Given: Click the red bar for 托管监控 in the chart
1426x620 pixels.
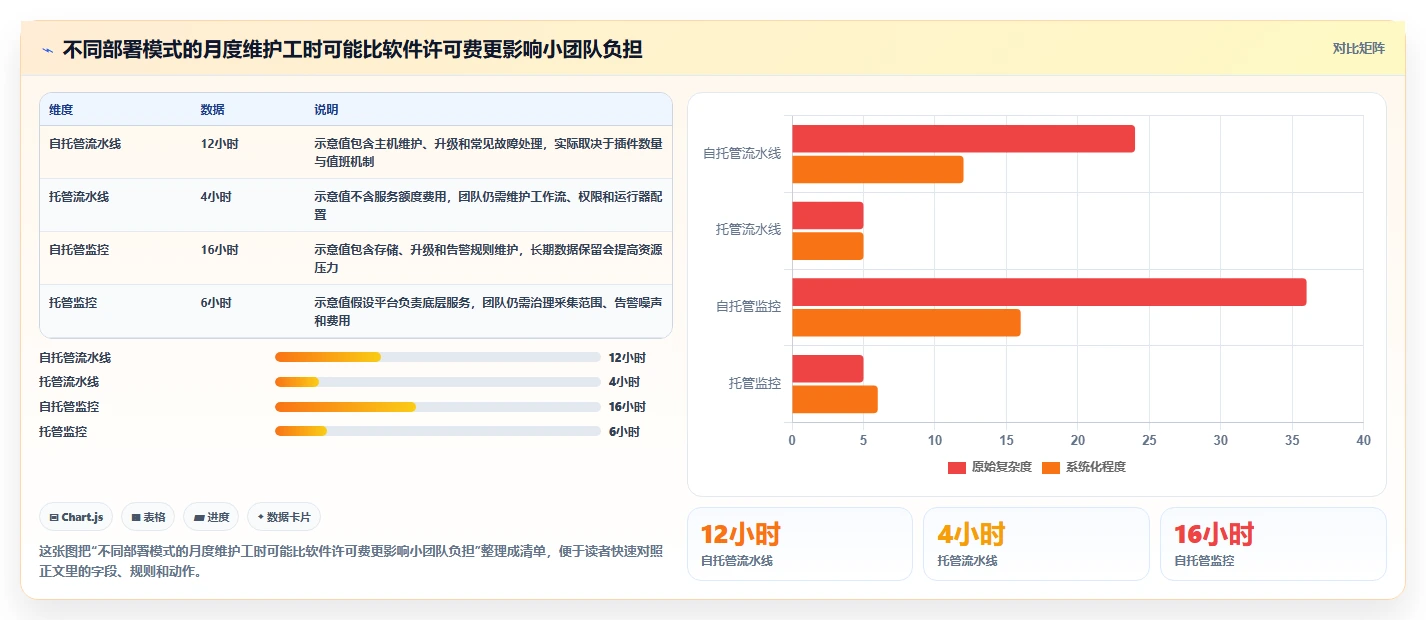Looking at the screenshot, I should (827, 368).
